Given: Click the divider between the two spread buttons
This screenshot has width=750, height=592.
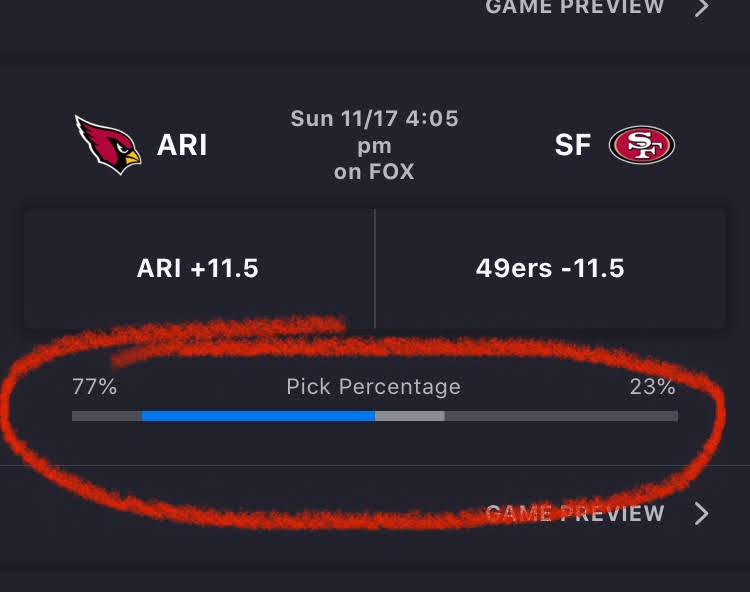Looking at the screenshot, I should pos(375,268).
